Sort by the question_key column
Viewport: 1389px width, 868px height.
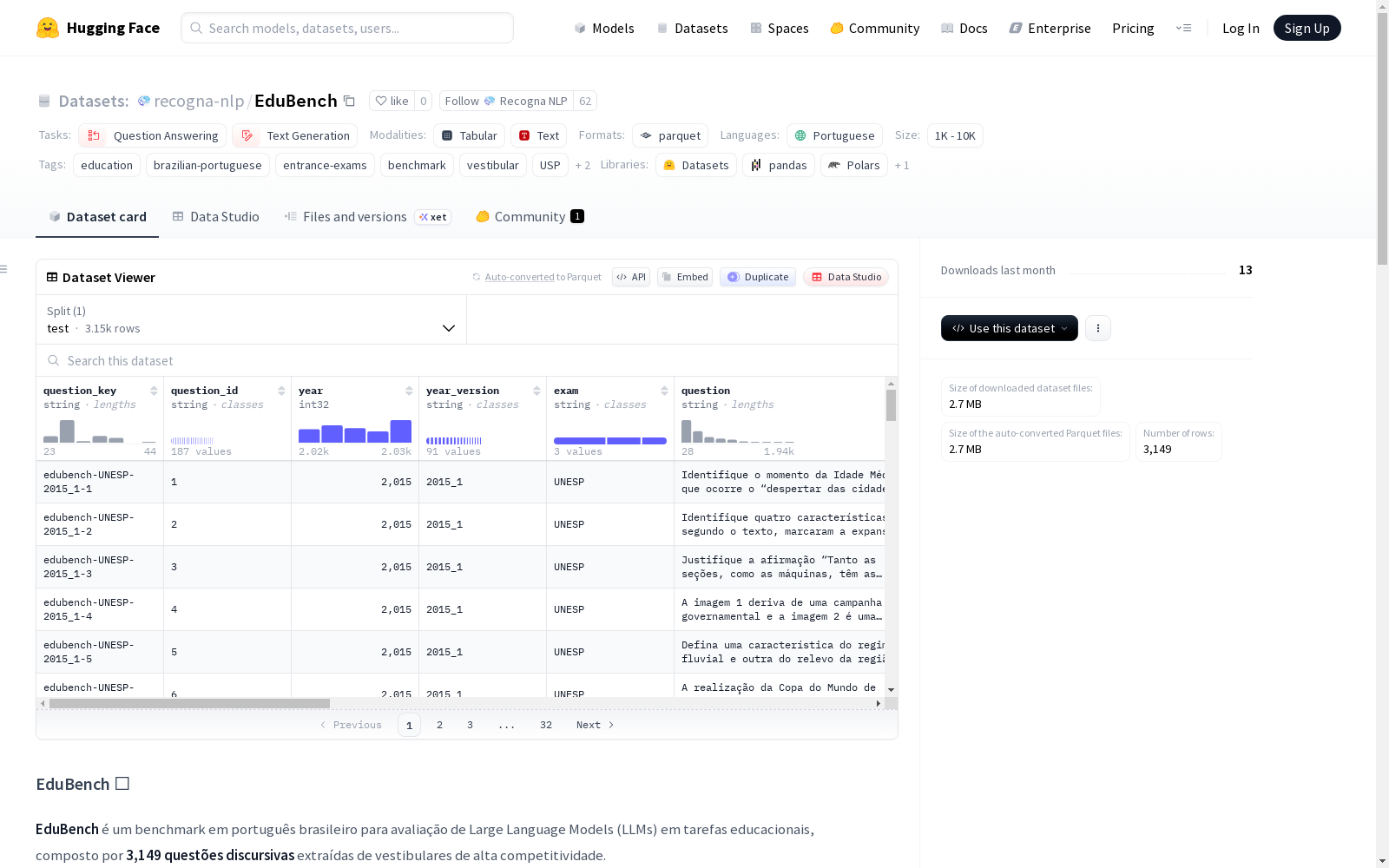click(154, 391)
